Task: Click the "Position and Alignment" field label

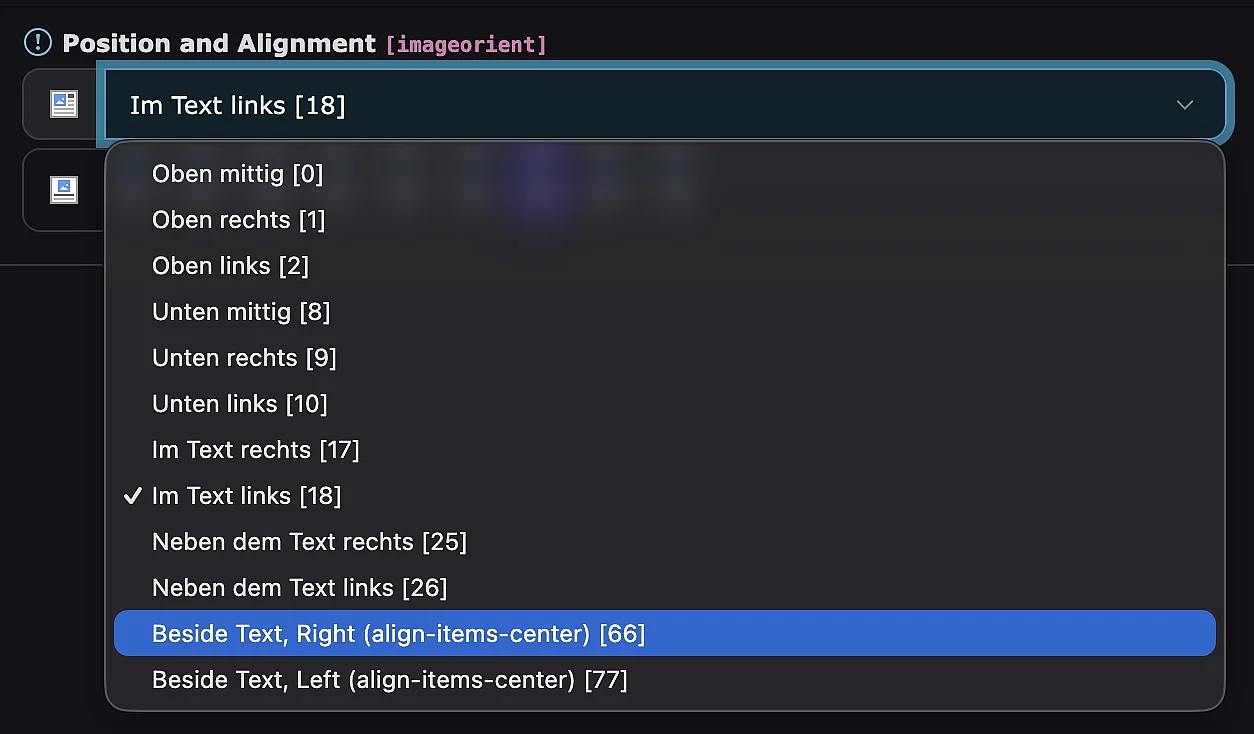Action: point(219,43)
